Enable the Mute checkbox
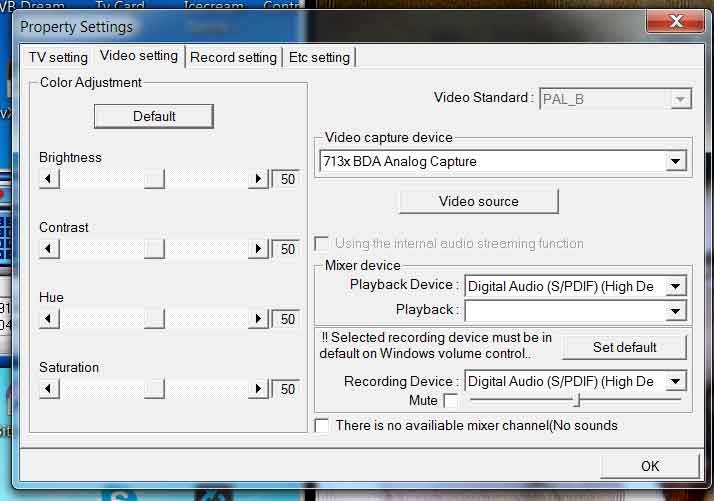This screenshot has width=714, height=501. tap(450, 401)
